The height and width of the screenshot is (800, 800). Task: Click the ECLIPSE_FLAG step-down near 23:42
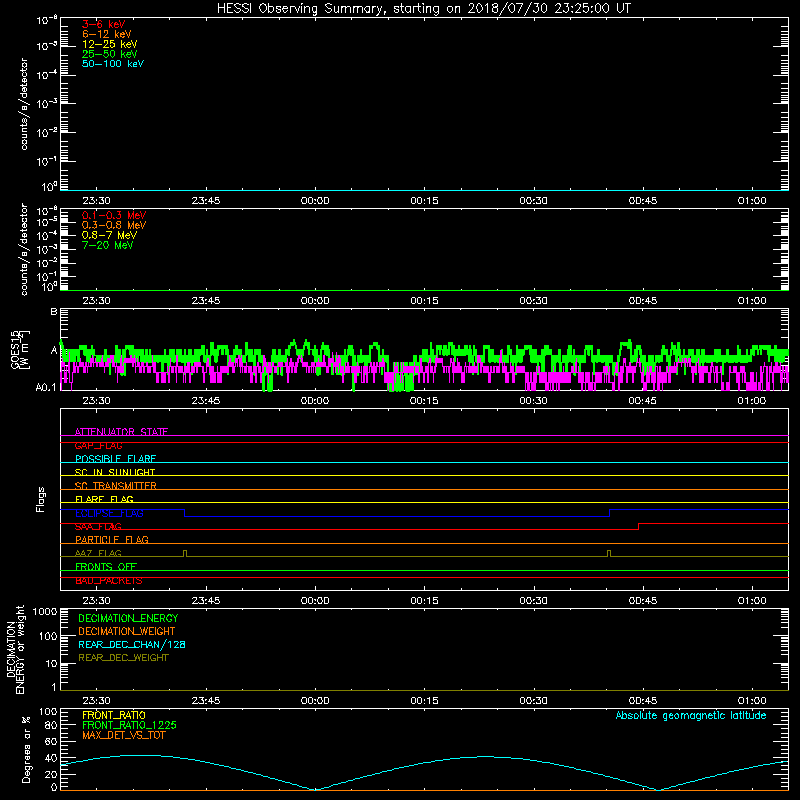(x=184, y=513)
